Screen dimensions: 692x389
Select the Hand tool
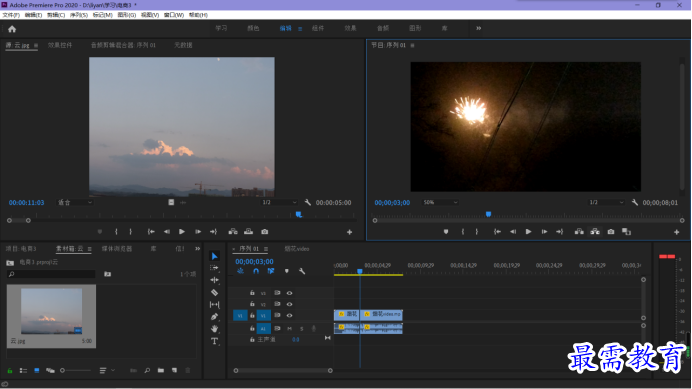pos(214,329)
